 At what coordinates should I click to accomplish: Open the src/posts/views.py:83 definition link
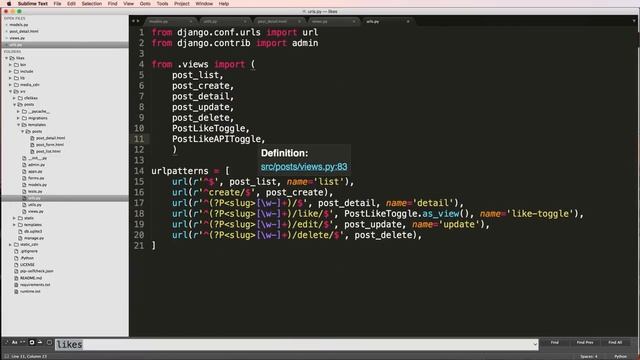304,167
